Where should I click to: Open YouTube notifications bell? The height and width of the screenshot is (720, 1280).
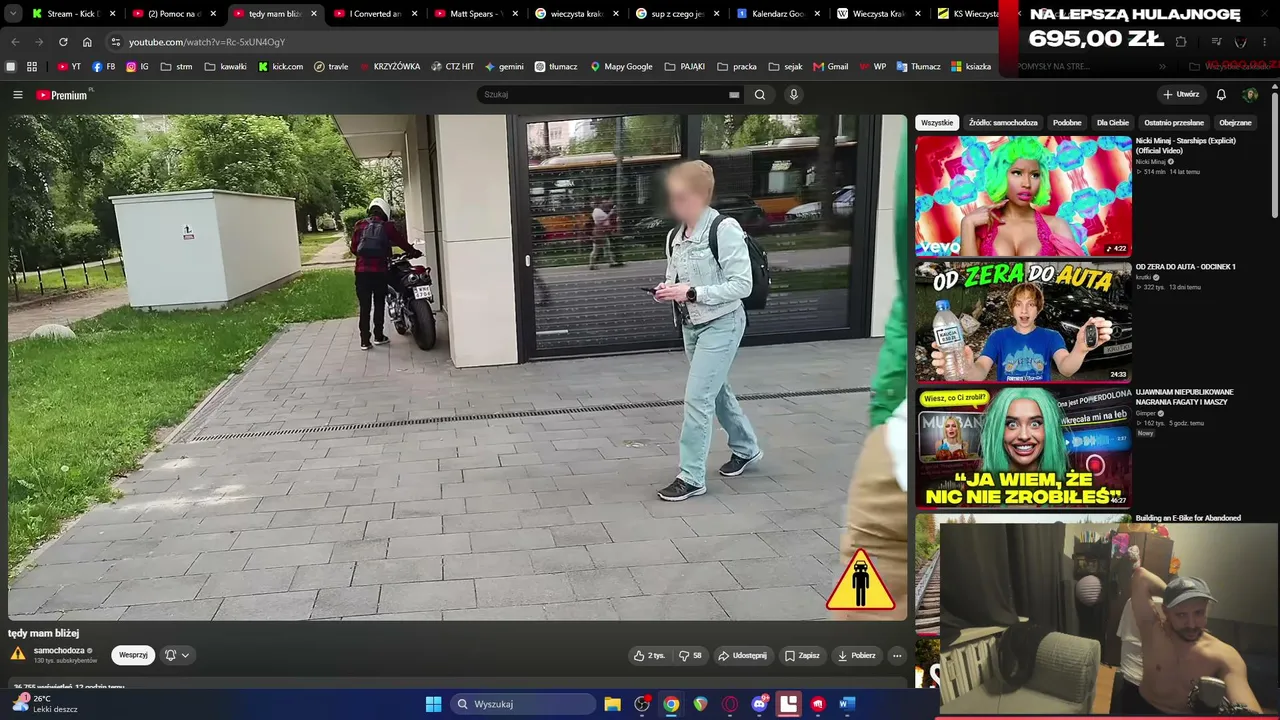(1221, 95)
